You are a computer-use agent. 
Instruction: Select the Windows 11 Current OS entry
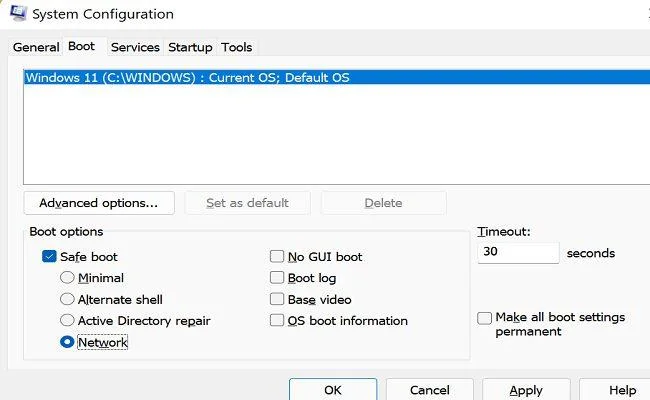[x=337, y=78]
